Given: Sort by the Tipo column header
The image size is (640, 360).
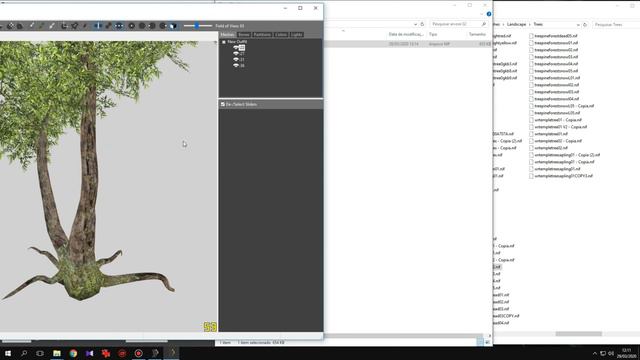Looking at the screenshot, I should point(433,34).
